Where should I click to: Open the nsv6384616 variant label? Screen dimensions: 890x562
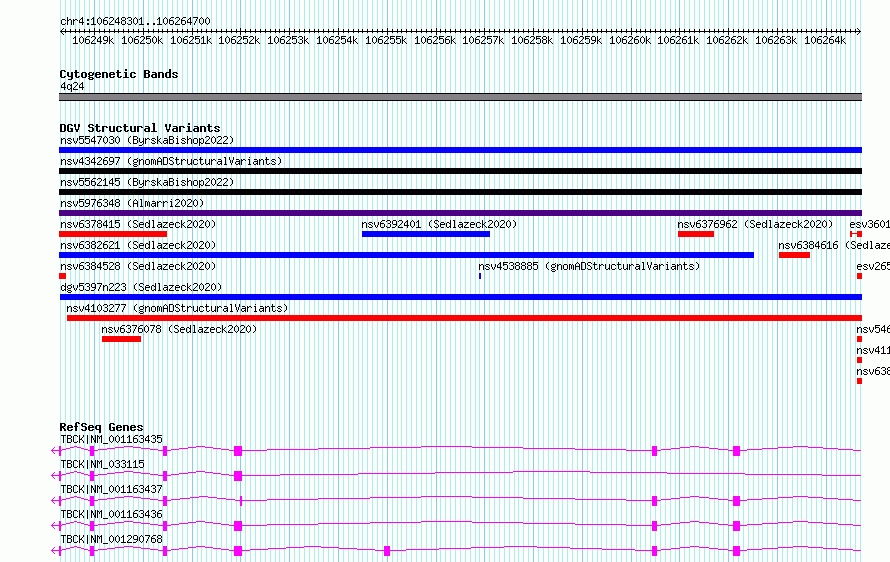pos(834,245)
